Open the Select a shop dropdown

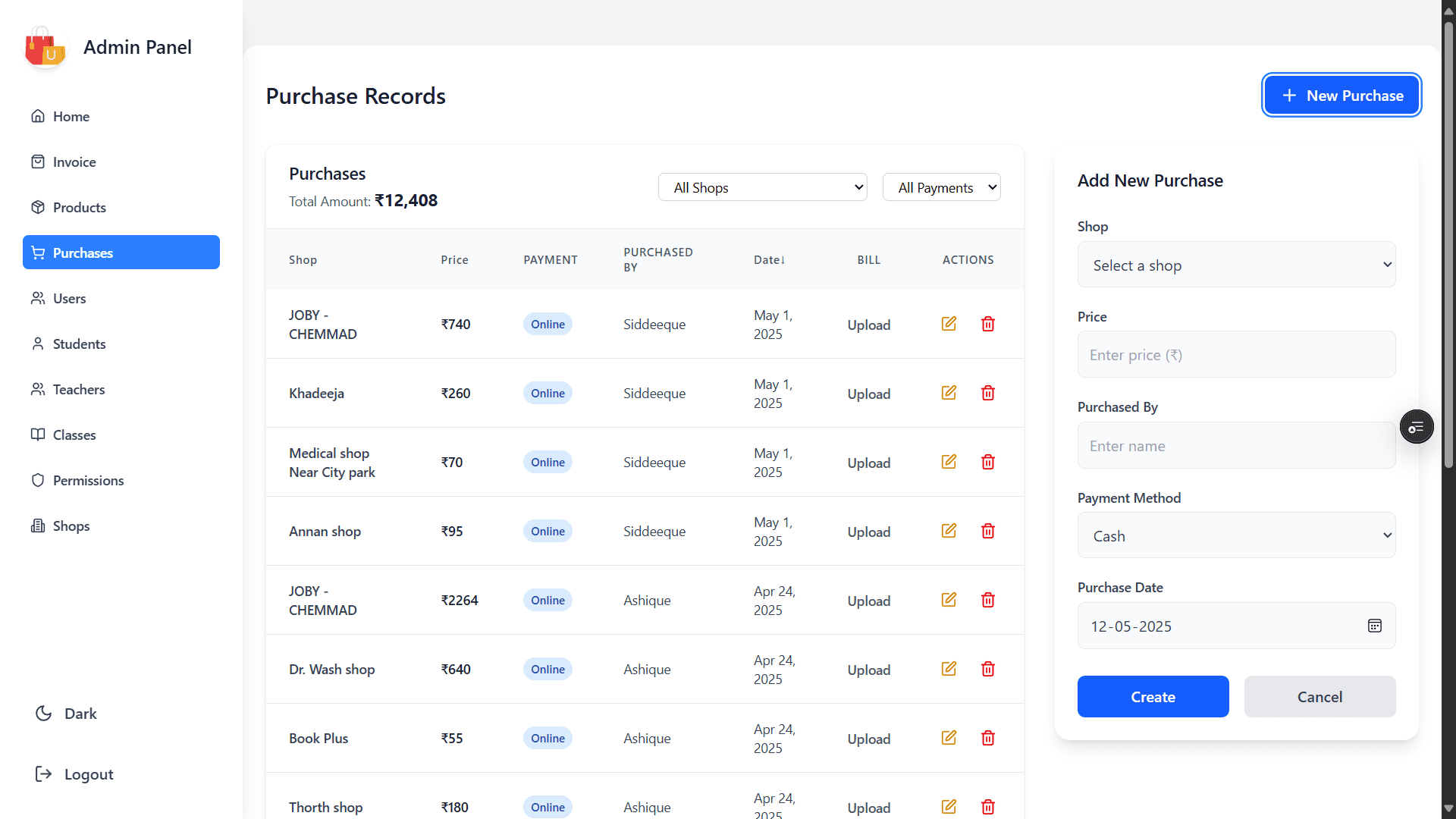pyautogui.click(x=1236, y=265)
